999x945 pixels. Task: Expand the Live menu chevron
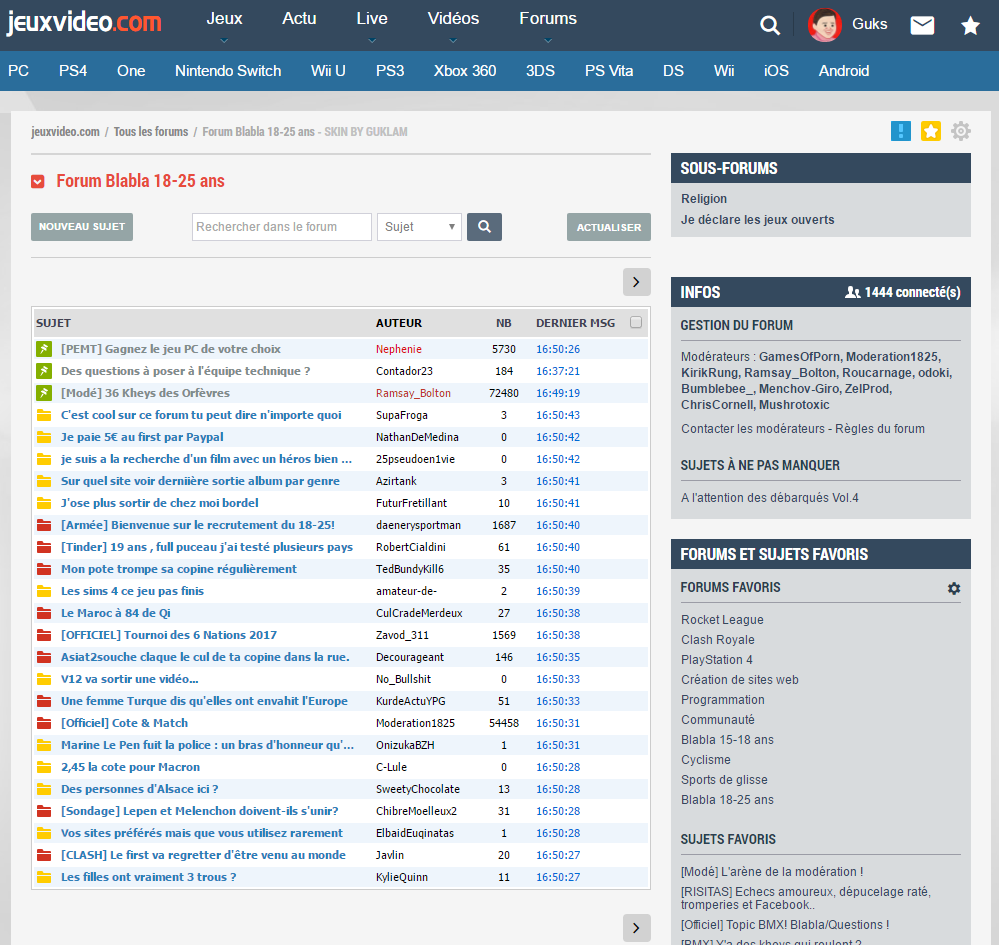372,41
